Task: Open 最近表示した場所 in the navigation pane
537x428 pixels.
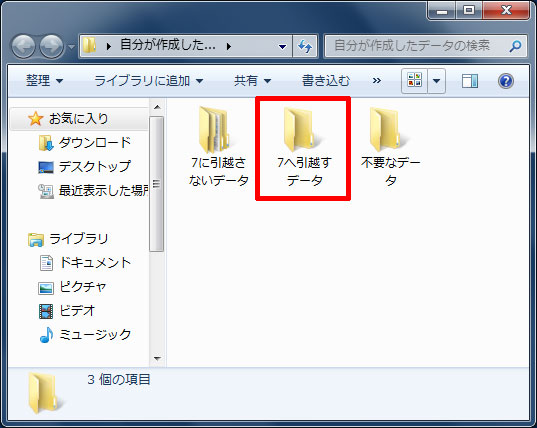Action: [103, 191]
